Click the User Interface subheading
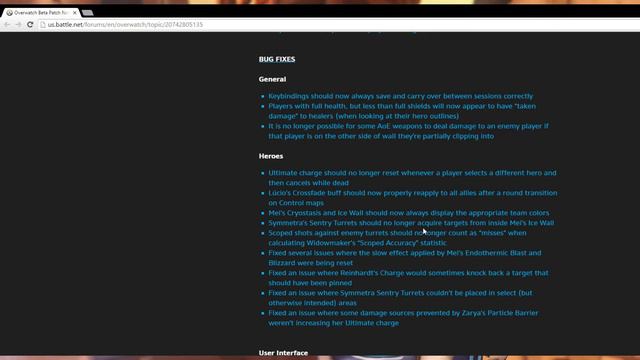Image resolution: width=640 pixels, height=360 pixels. (283, 353)
